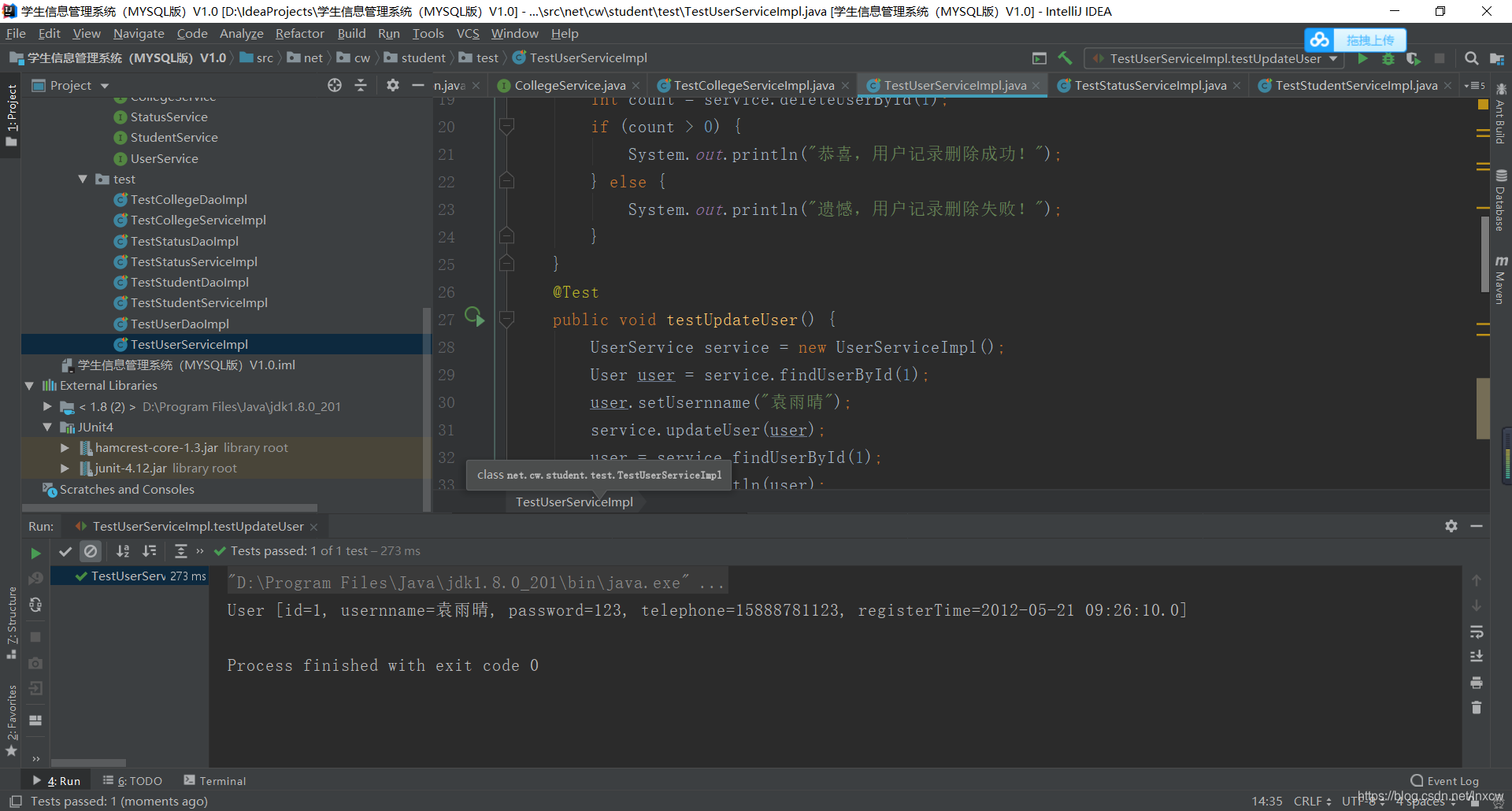Start debugging with the green bug icon
This screenshot has width=1512, height=811.
coord(1388,58)
